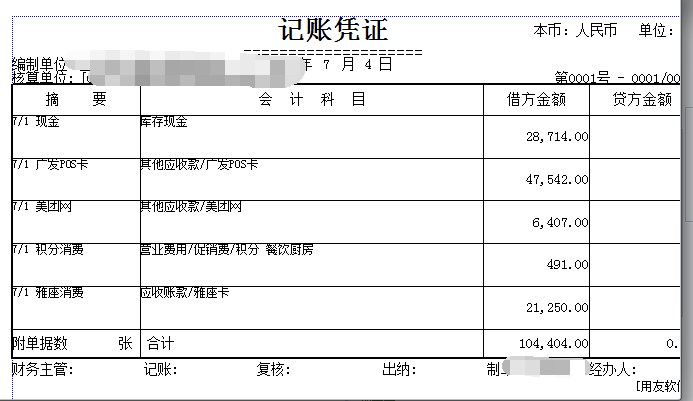This screenshot has height=401, width=693.
Task: Select the 7/1 现金 summary cell
Action: [36, 122]
